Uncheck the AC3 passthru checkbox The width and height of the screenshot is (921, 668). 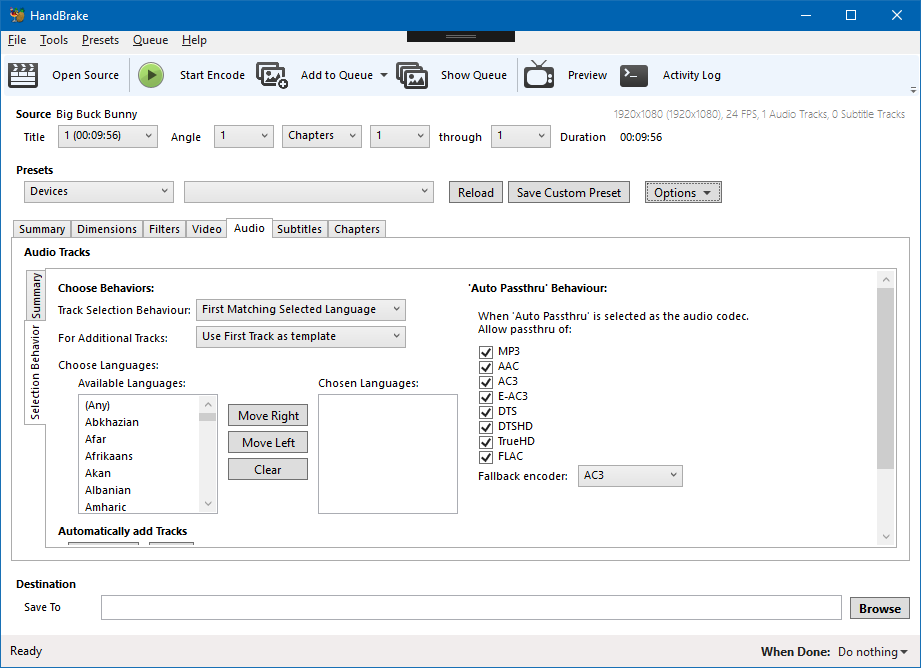486,382
